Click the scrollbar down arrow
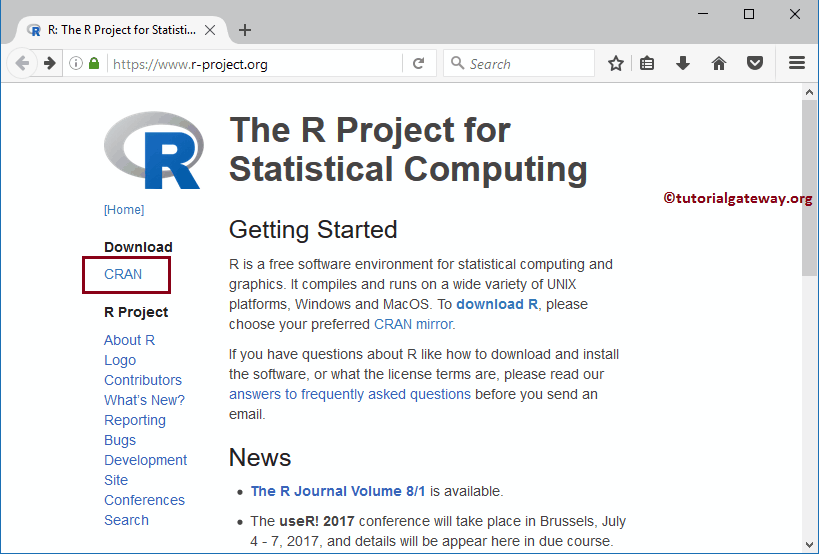The width and height of the screenshot is (819, 554). tap(810, 546)
